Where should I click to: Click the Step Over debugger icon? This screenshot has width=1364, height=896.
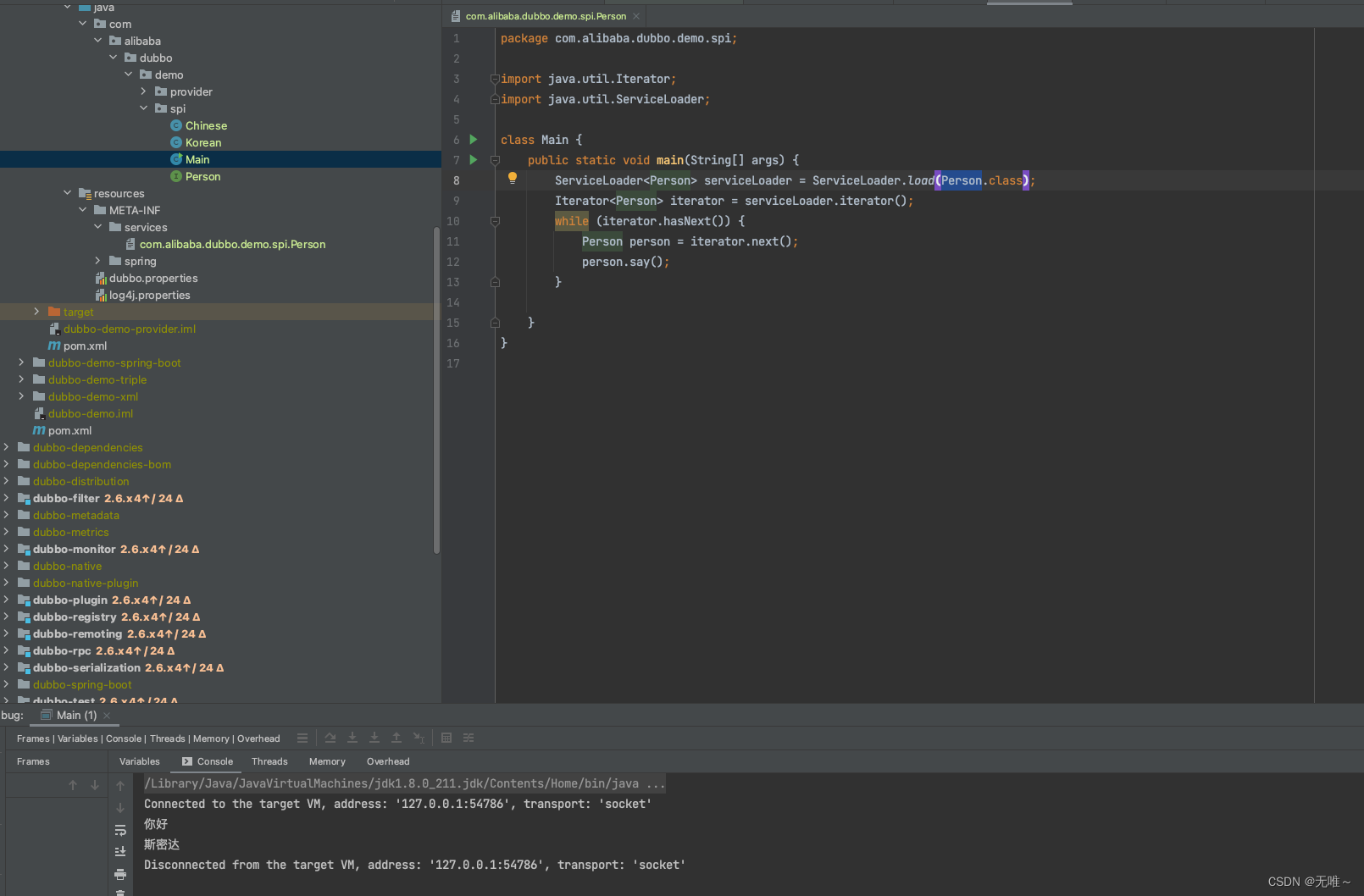tap(330, 738)
